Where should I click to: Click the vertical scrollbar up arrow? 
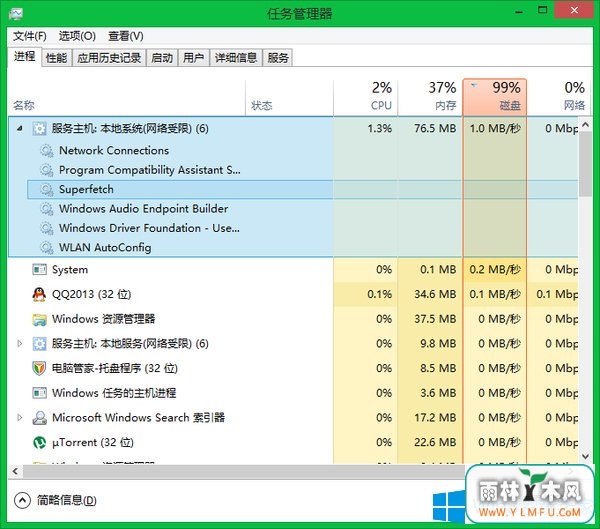585,125
